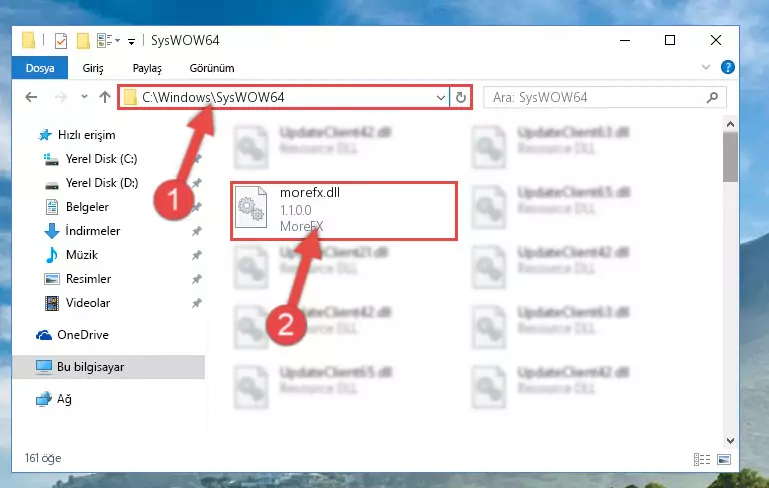Click the 1.1.0.0 version text
The image size is (769, 488).
click(x=296, y=210)
